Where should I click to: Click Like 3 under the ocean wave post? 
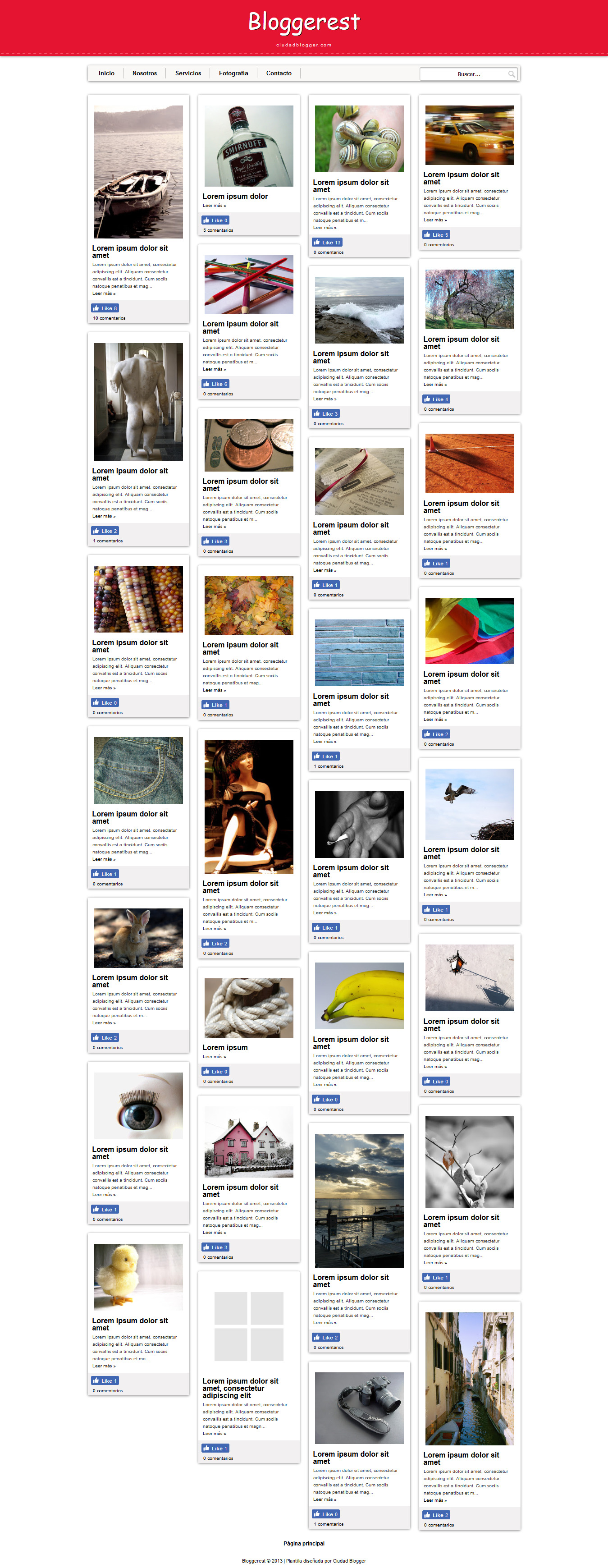pyautogui.click(x=325, y=413)
